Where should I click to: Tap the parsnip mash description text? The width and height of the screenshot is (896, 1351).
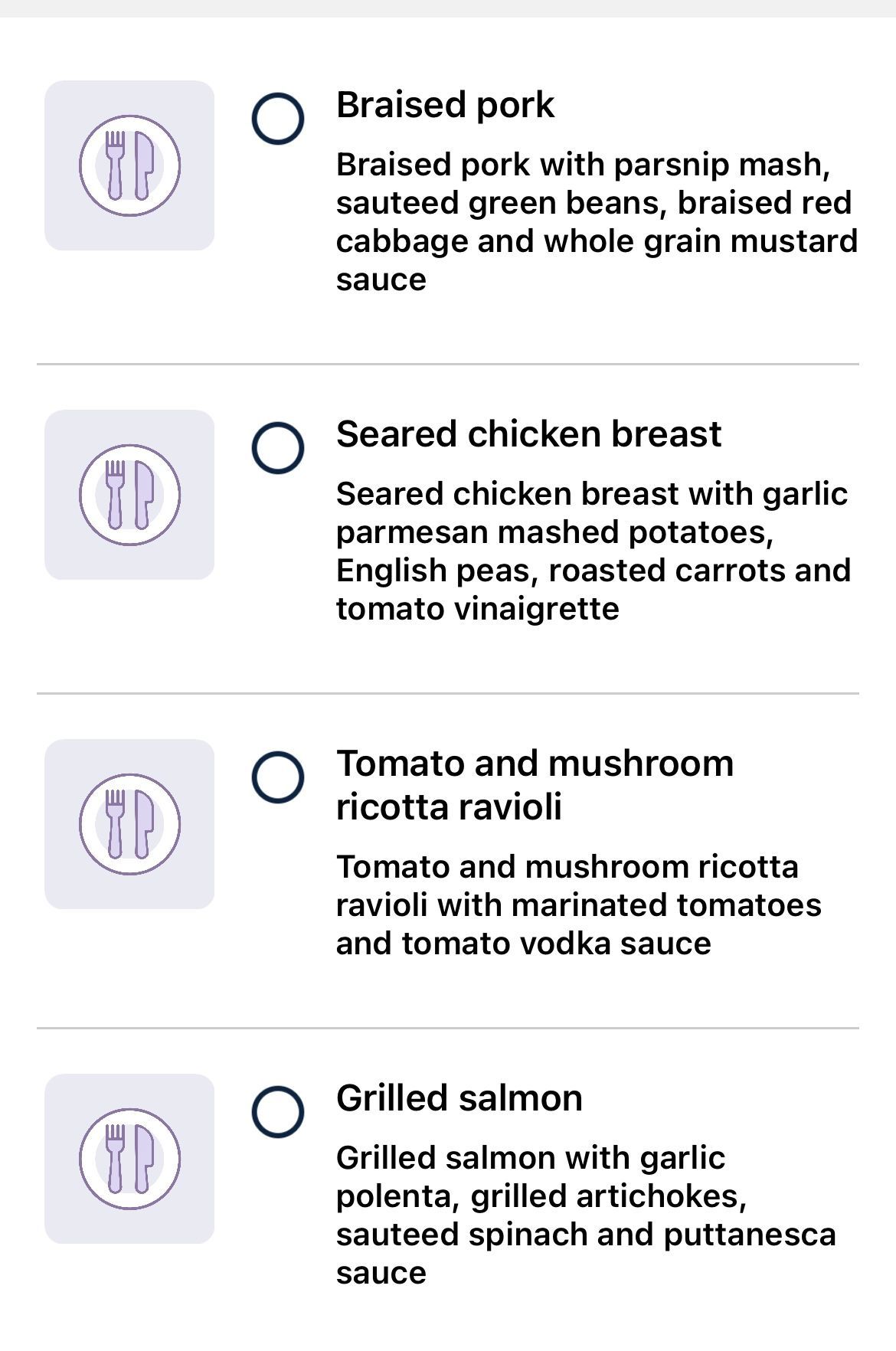597,222
